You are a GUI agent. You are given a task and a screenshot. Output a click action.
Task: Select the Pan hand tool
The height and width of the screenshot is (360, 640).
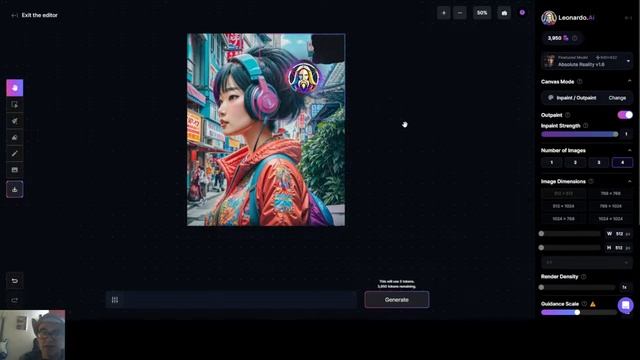(15, 88)
